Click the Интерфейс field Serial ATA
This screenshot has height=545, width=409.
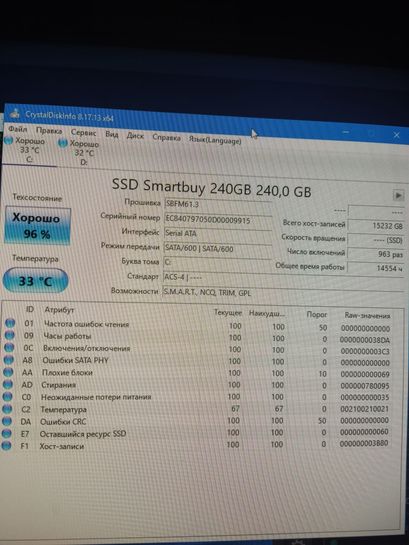coord(218,234)
